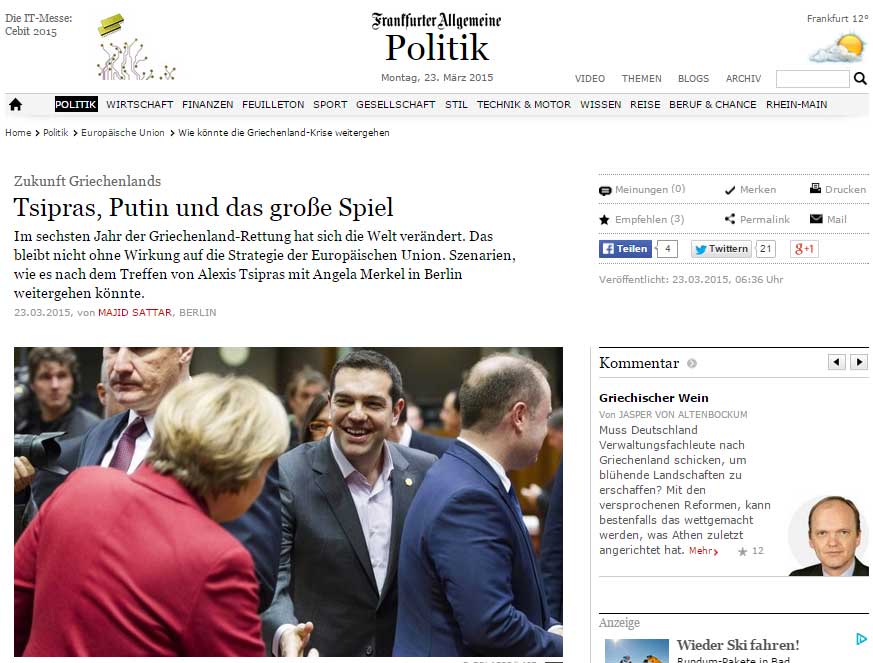This screenshot has height=663, width=873.
Task: Print the article using Drucken icon
Action: coord(815,189)
